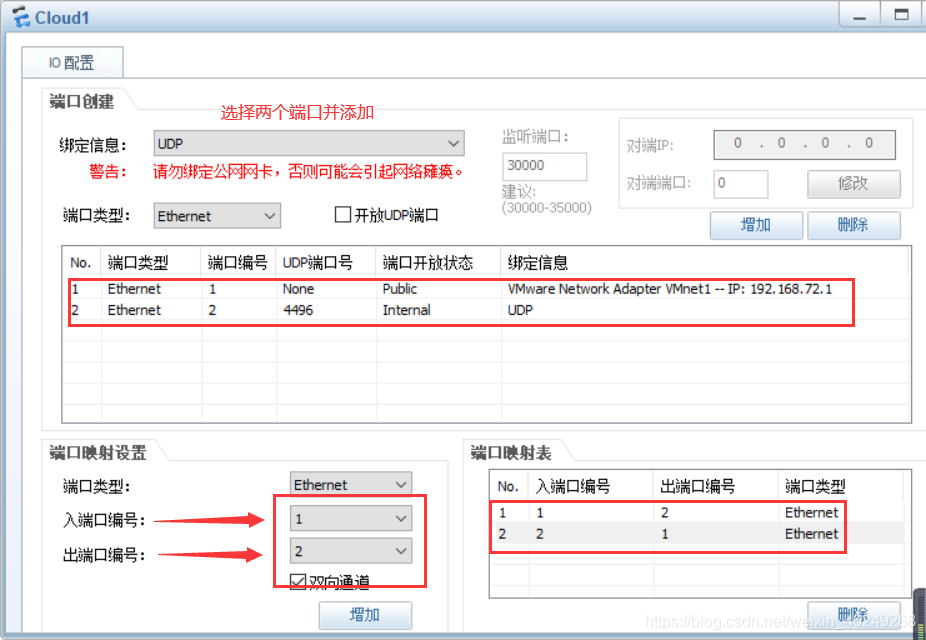Click the 增加 button in 端口映射设置
This screenshot has width=926, height=640.
click(x=365, y=615)
